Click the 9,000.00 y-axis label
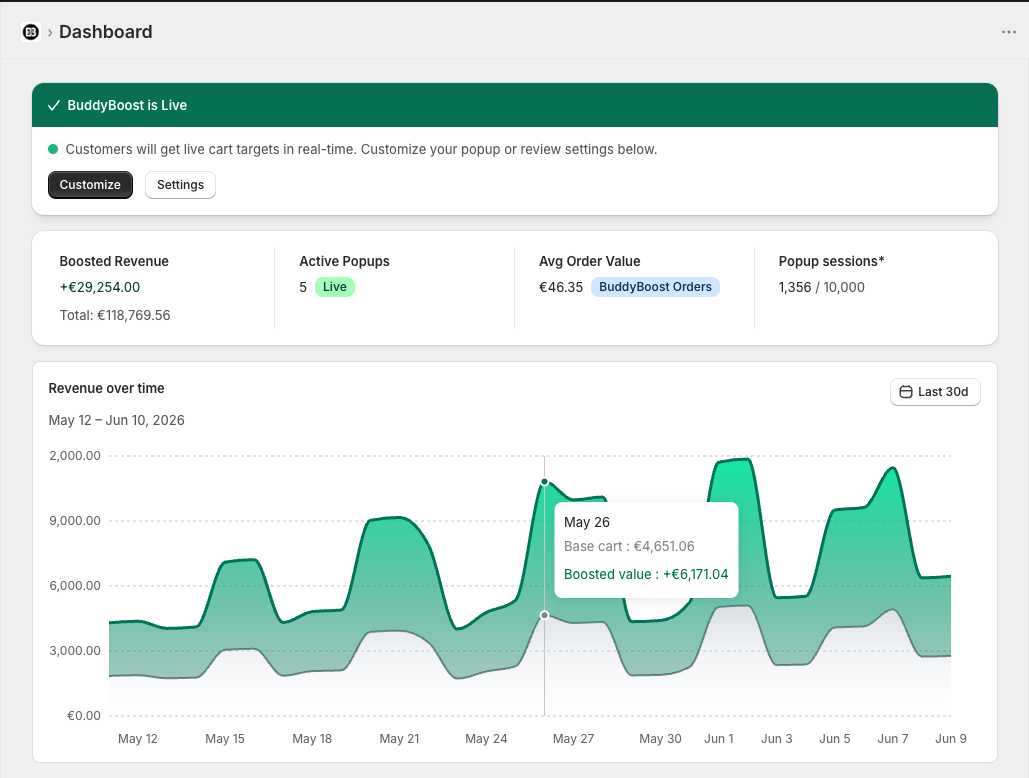This screenshot has width=1029, height=778. (x=75, y=521)
